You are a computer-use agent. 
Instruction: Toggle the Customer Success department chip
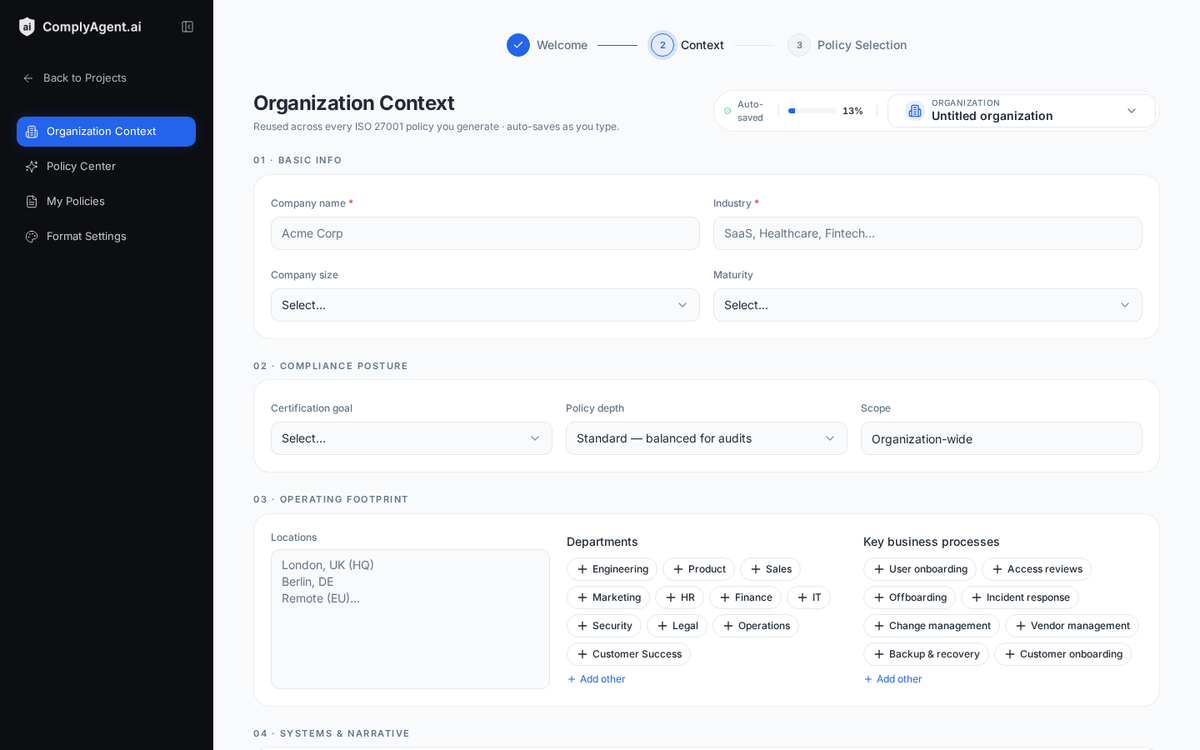point(629,654)
